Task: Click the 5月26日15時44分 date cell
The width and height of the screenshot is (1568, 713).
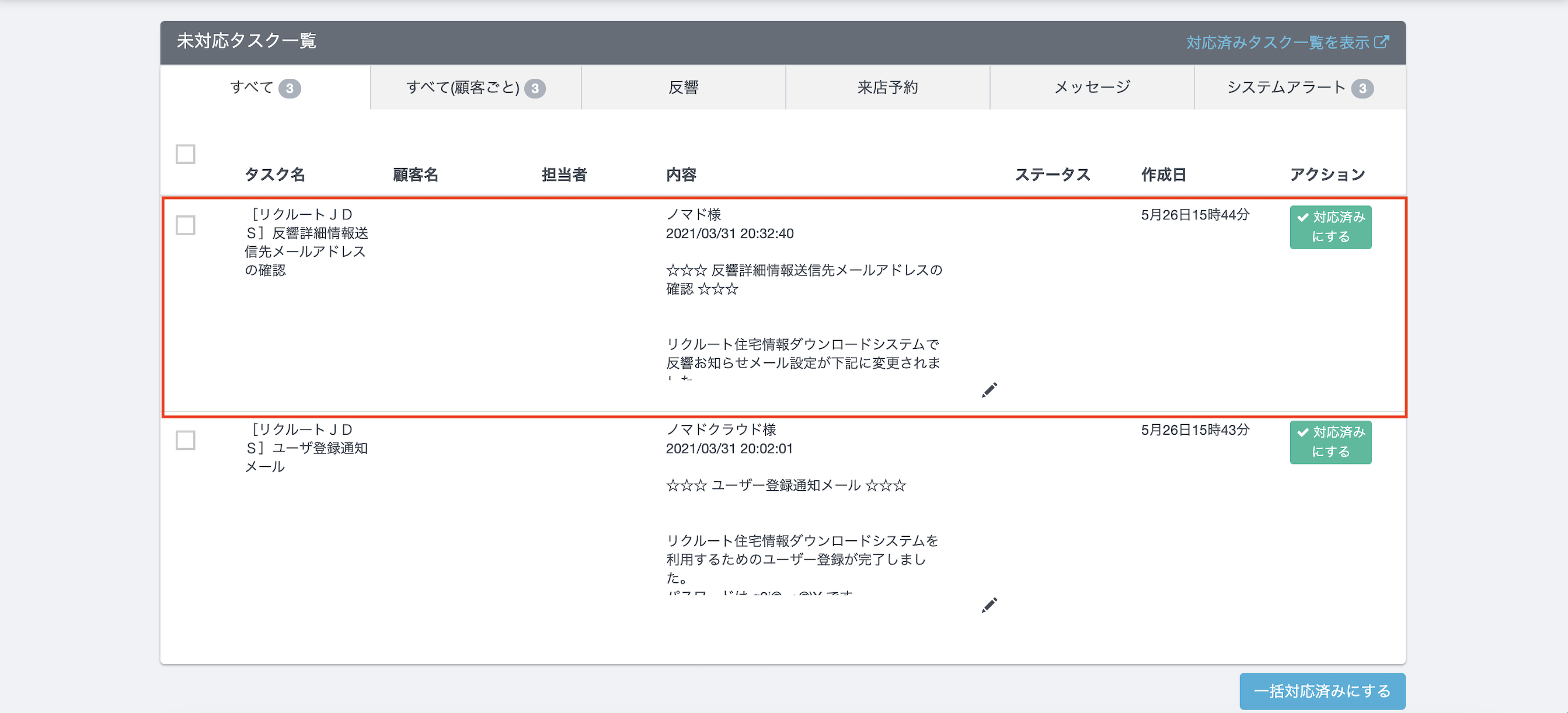Action: pos(1195,215)
